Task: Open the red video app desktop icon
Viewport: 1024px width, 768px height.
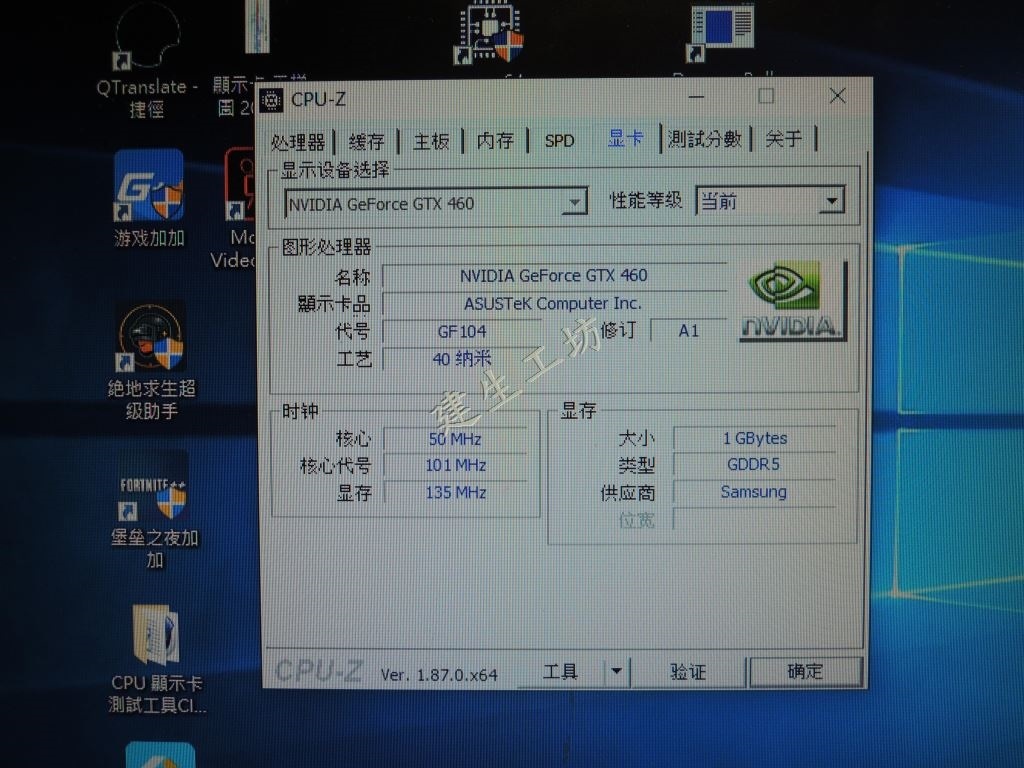Action: click(240, 184)
